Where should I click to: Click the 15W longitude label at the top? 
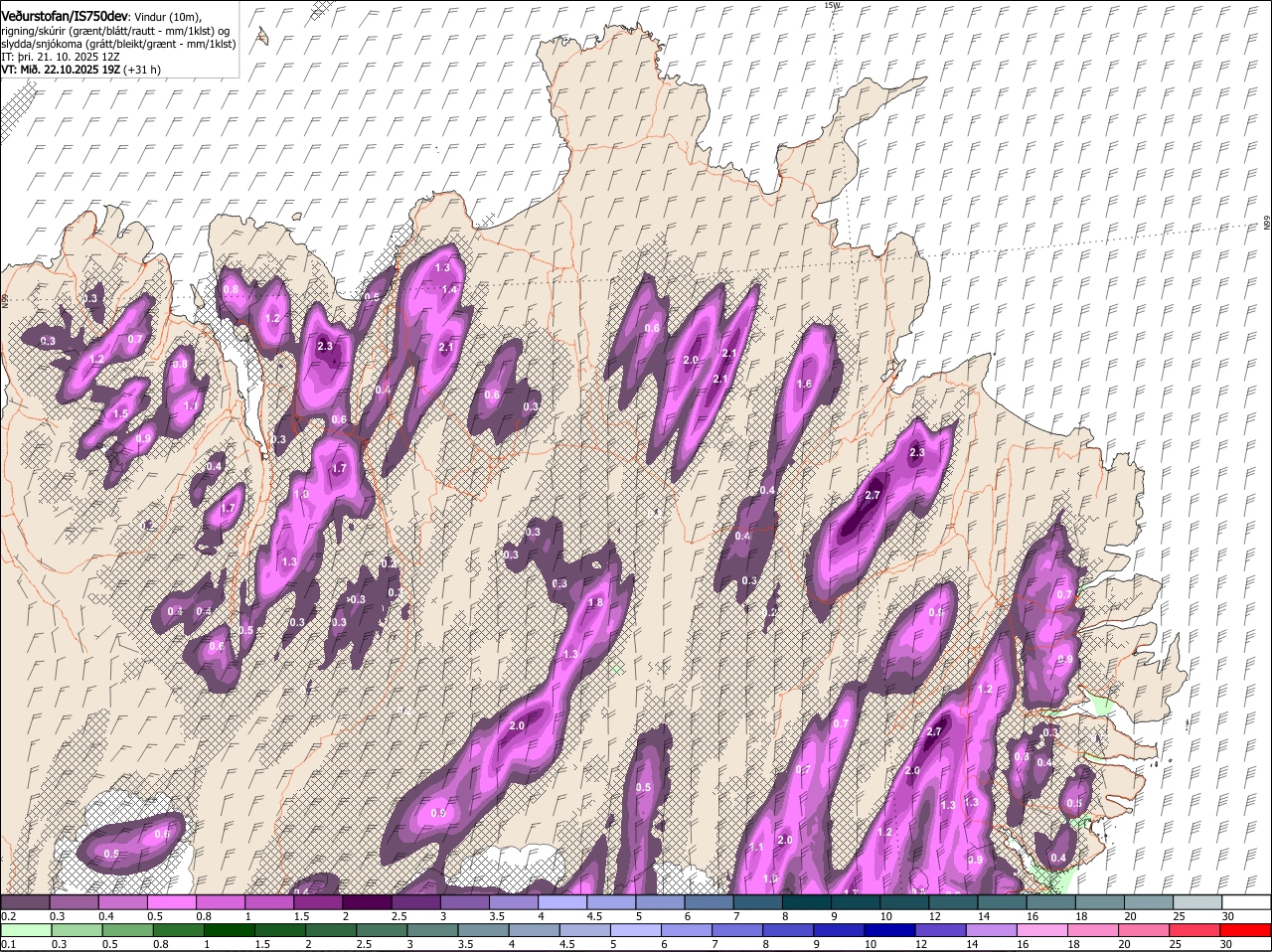832,5
